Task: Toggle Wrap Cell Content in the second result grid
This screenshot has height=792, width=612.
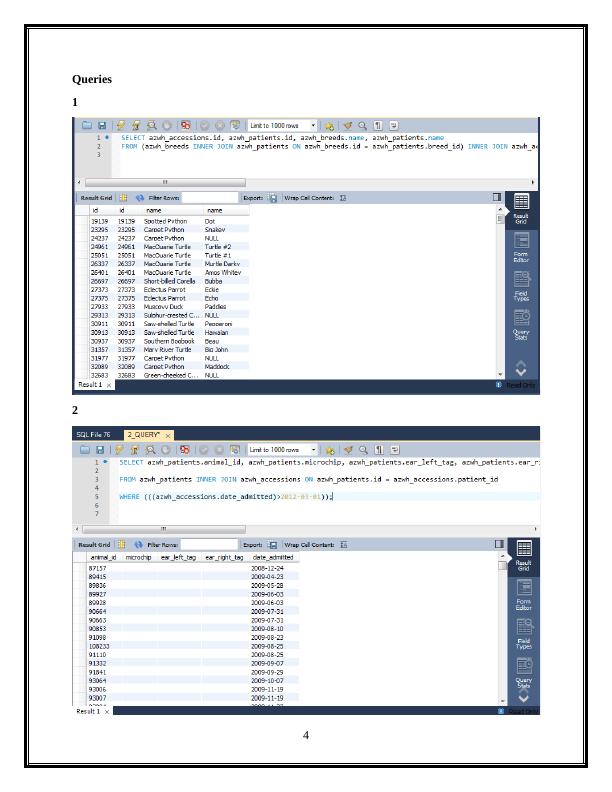Action: click(x=343, y=544)
